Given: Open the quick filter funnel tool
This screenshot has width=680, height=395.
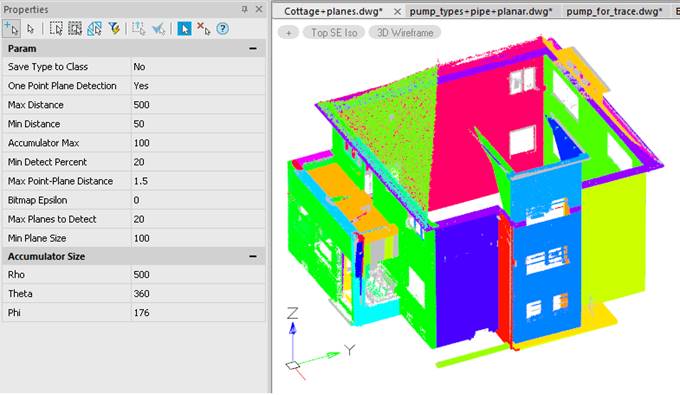Looking at the screenshot, I should point(114,29).
